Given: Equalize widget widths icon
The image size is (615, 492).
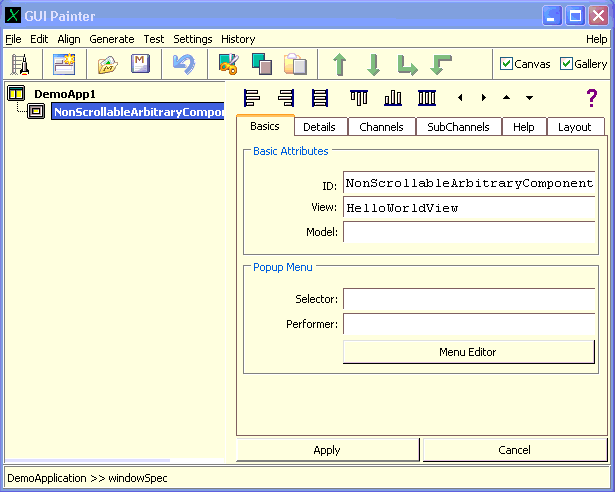Looking at the screenshot, I should 320,98.
